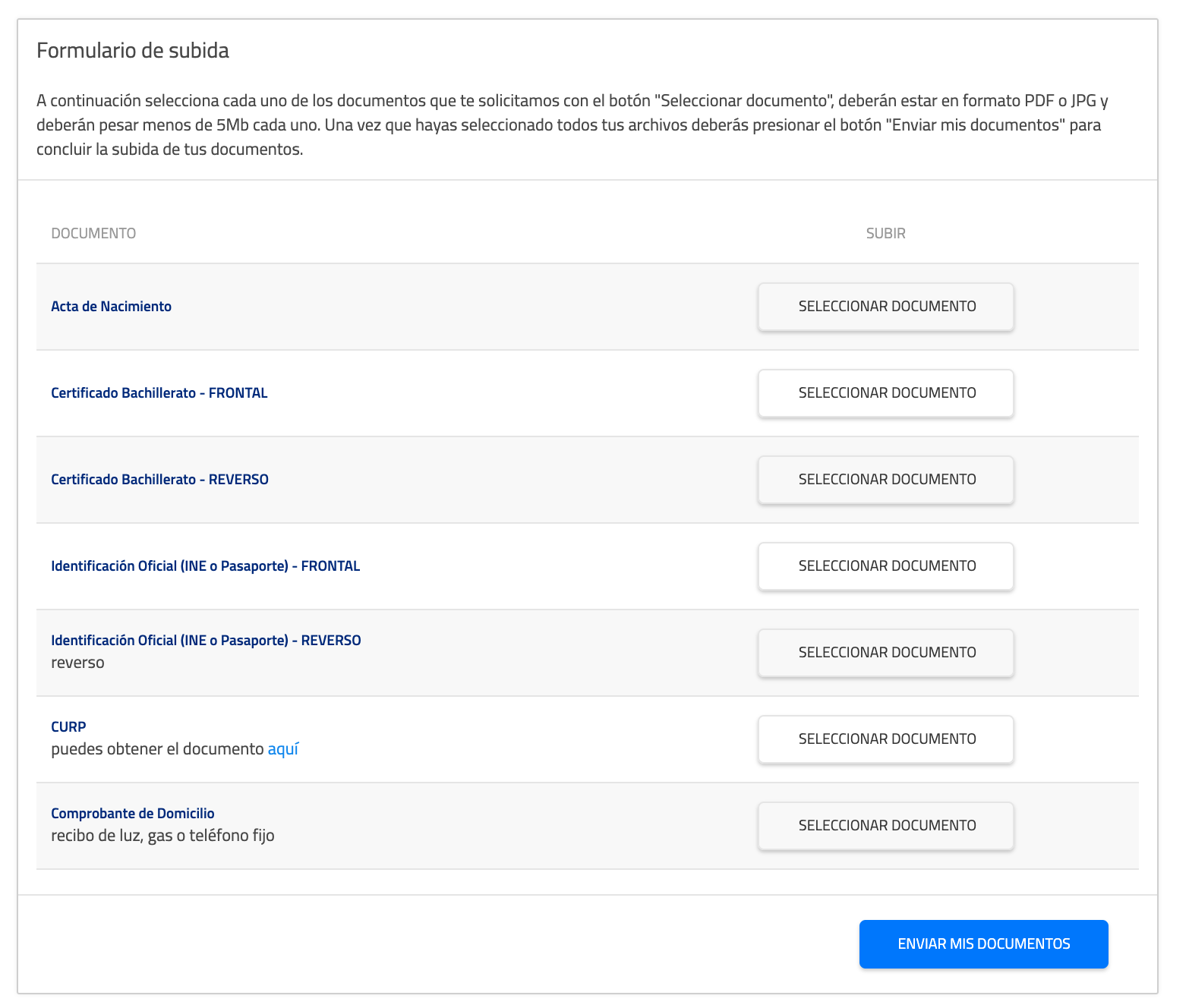Select a document for the CURP row
Image resolution: width=1189 pixels, height=1008 pixels.
[x=885, y=739]
